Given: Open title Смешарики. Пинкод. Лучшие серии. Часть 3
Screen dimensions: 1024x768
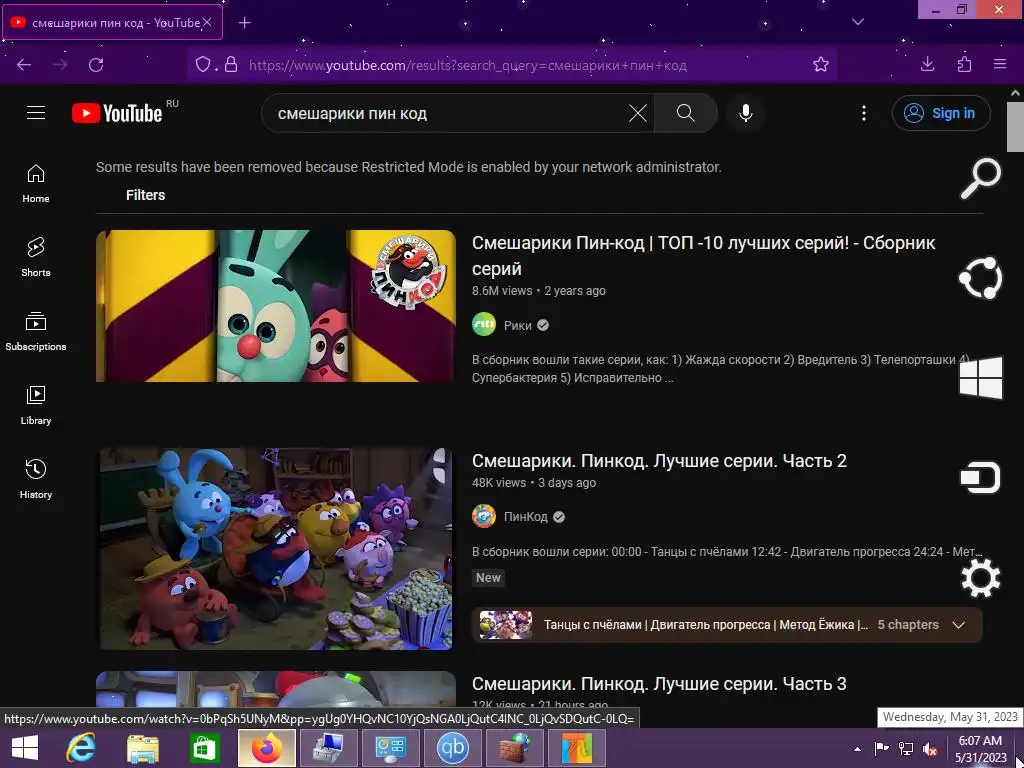Looking at the screenshot, I should pyautogui.click(x=659, y=684).
